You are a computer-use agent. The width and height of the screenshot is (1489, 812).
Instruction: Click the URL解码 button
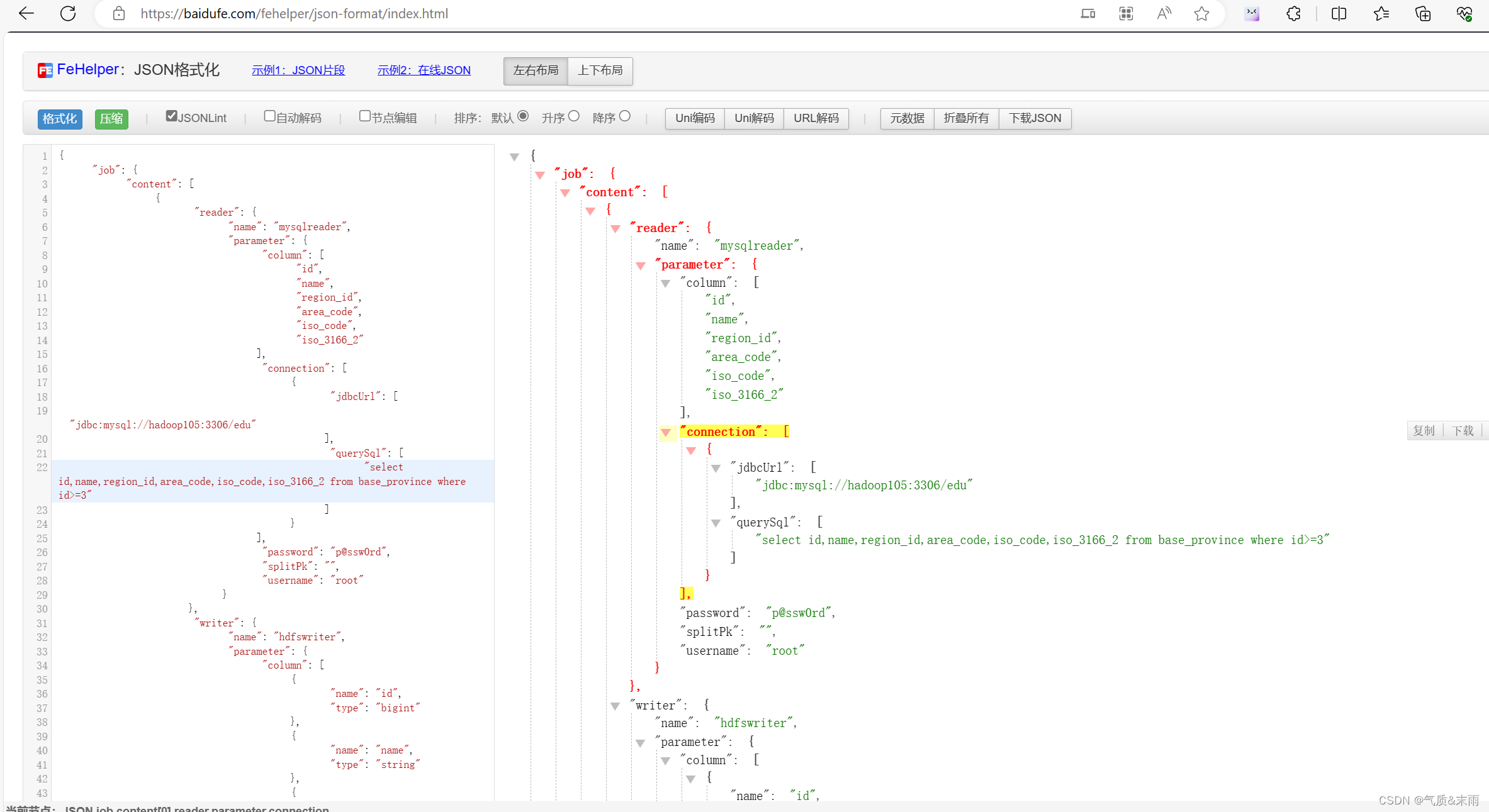816,118
